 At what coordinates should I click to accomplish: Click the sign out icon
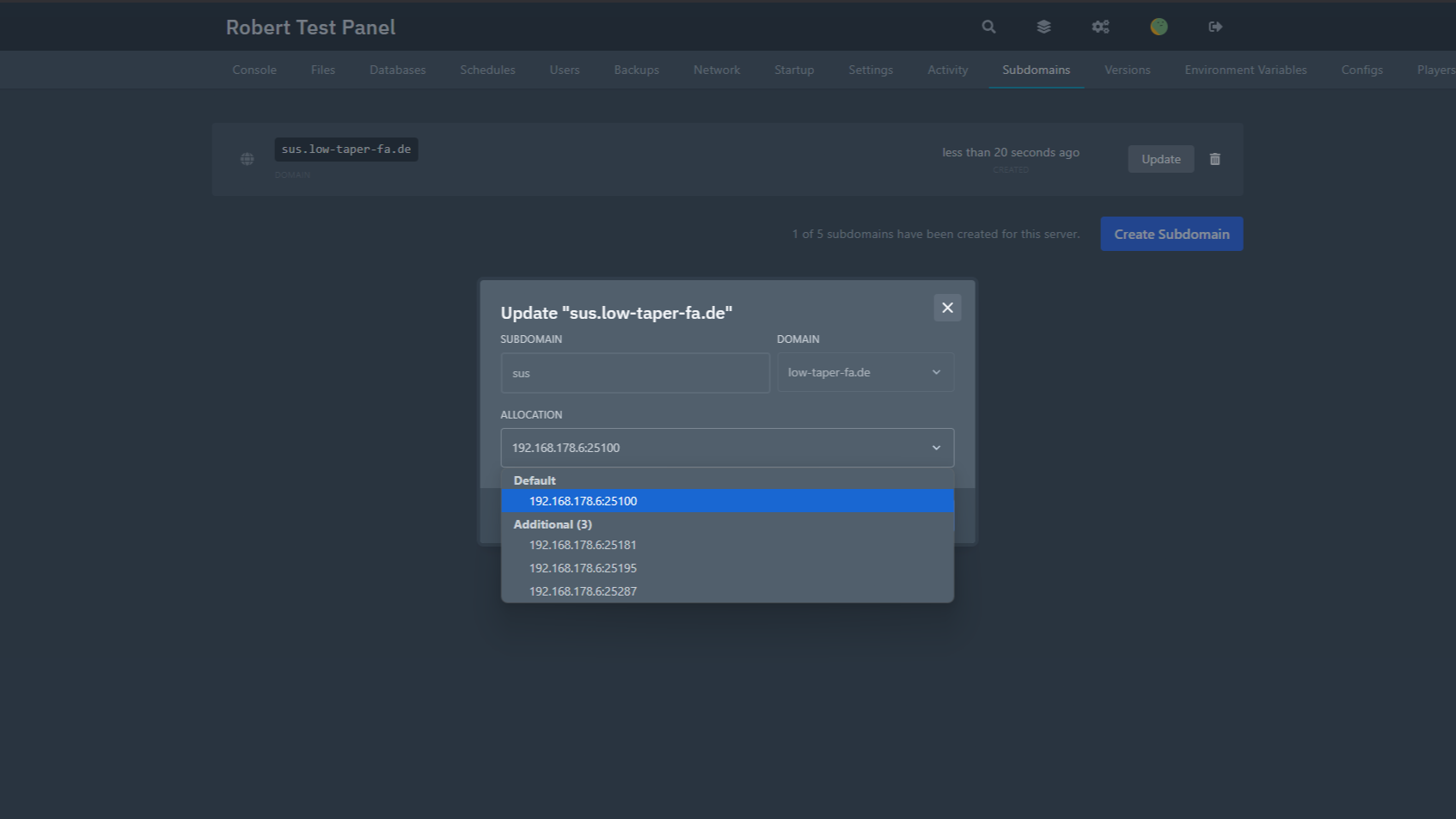1215,27
